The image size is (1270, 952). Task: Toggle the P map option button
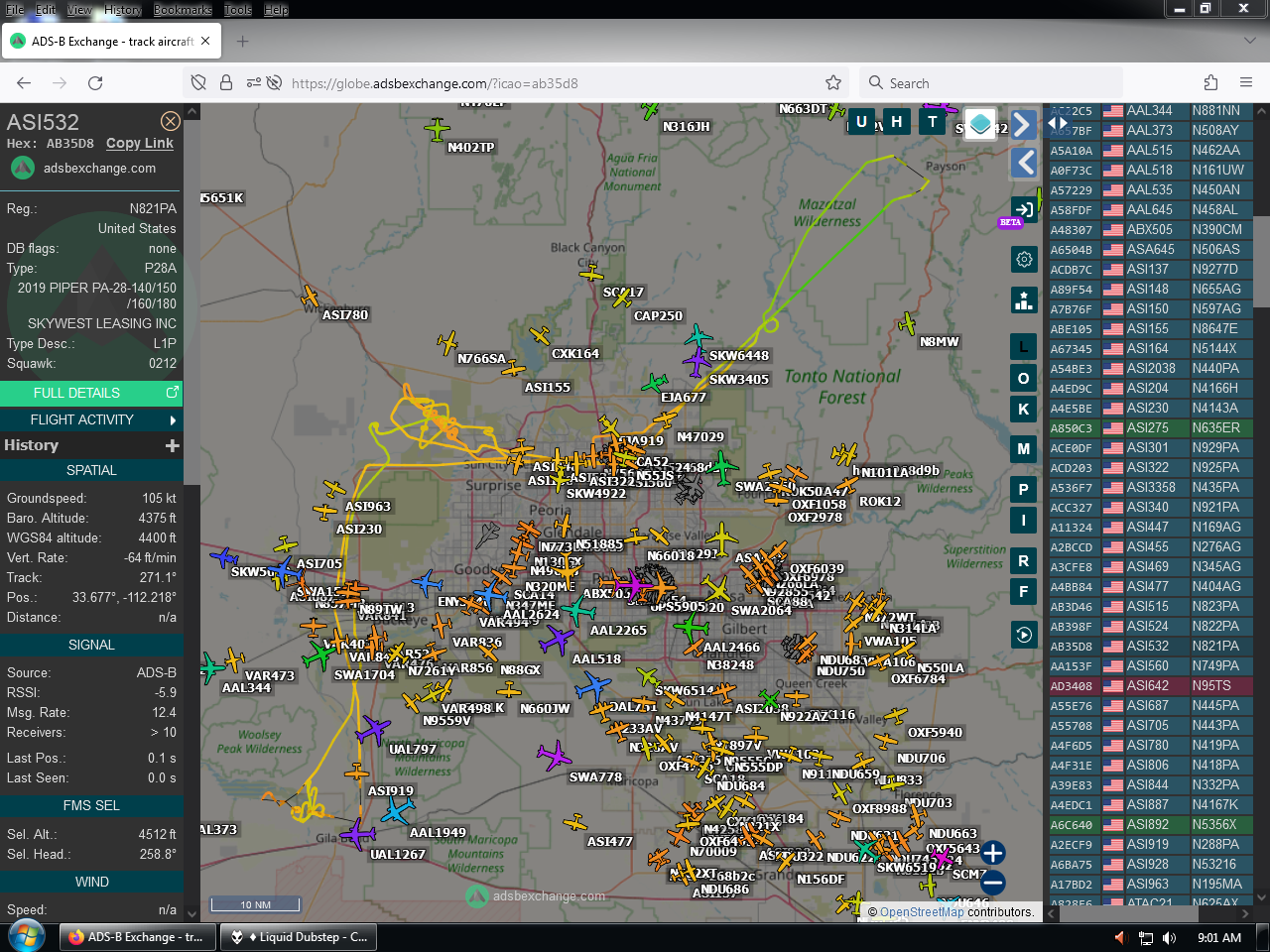(1024, 490)
